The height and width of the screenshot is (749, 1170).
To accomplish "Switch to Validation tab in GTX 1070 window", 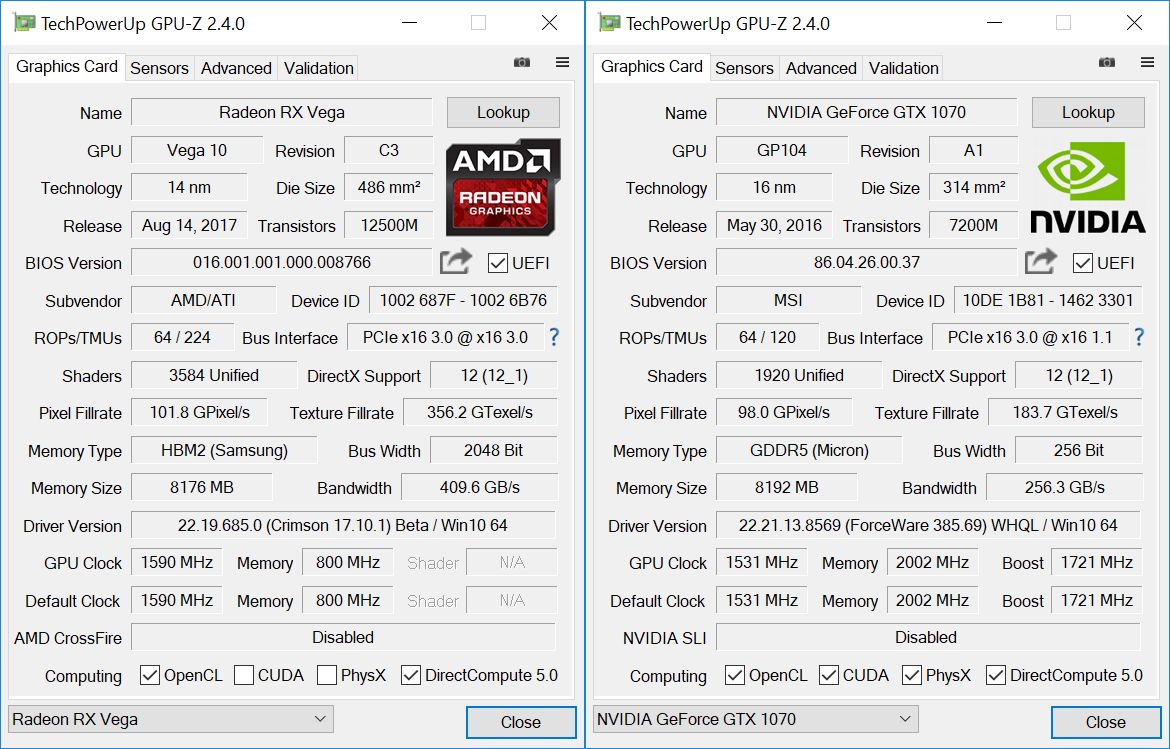I will click(x=904, y=68).
